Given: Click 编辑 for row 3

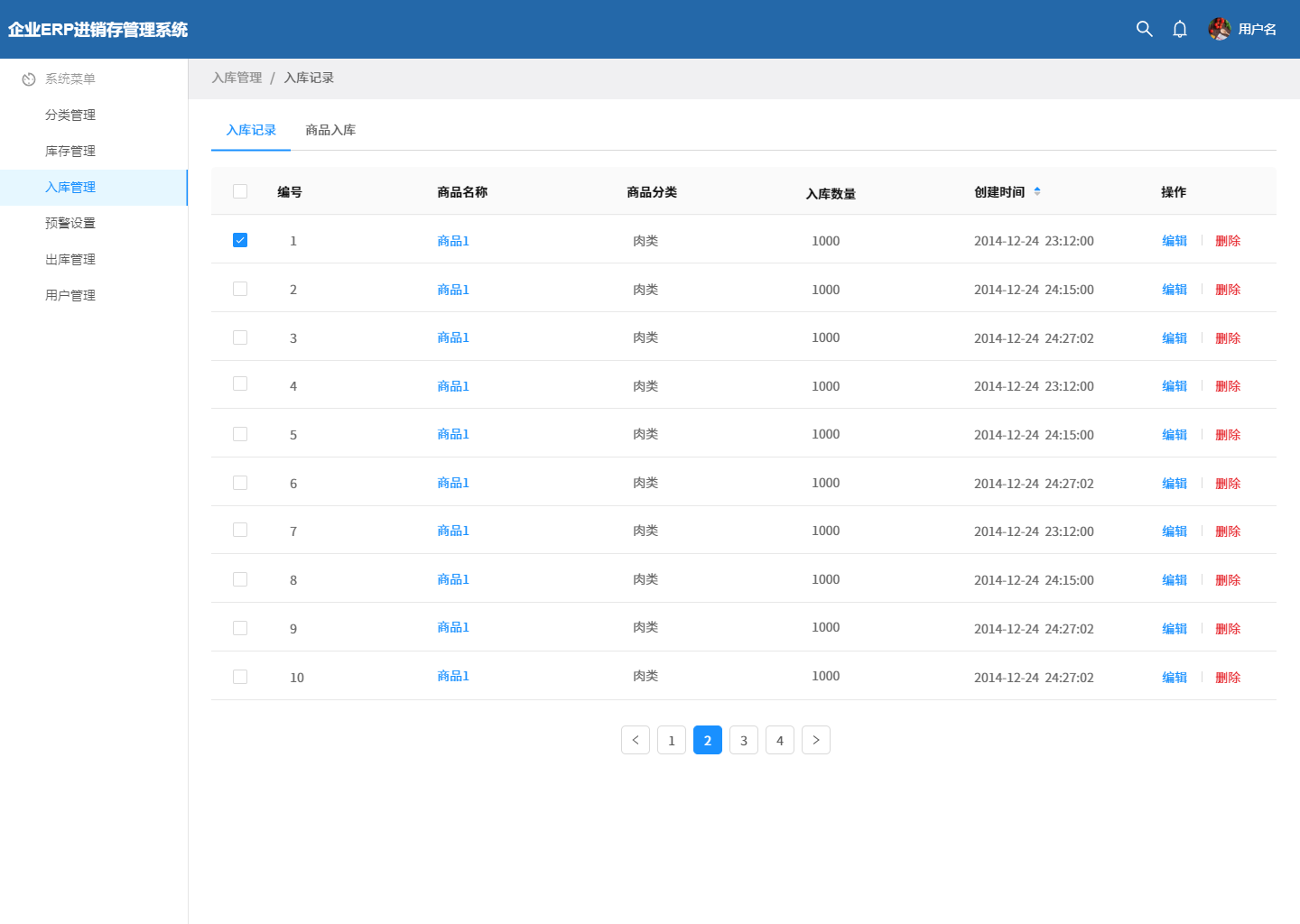Looking at the screenshot, I should 1175,338.
